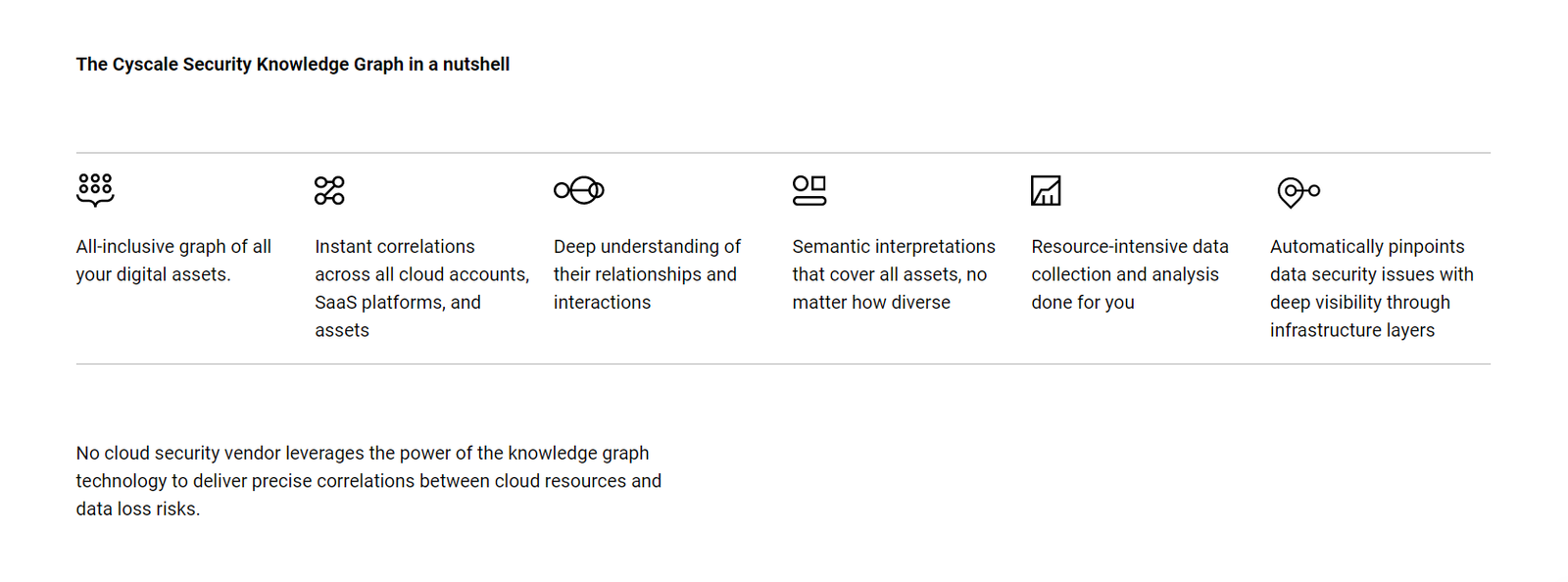Click the semantic interpretations shapes icon
Image resolution: width=1568 pixels, height=582 pixels.
tap(809, 190)
